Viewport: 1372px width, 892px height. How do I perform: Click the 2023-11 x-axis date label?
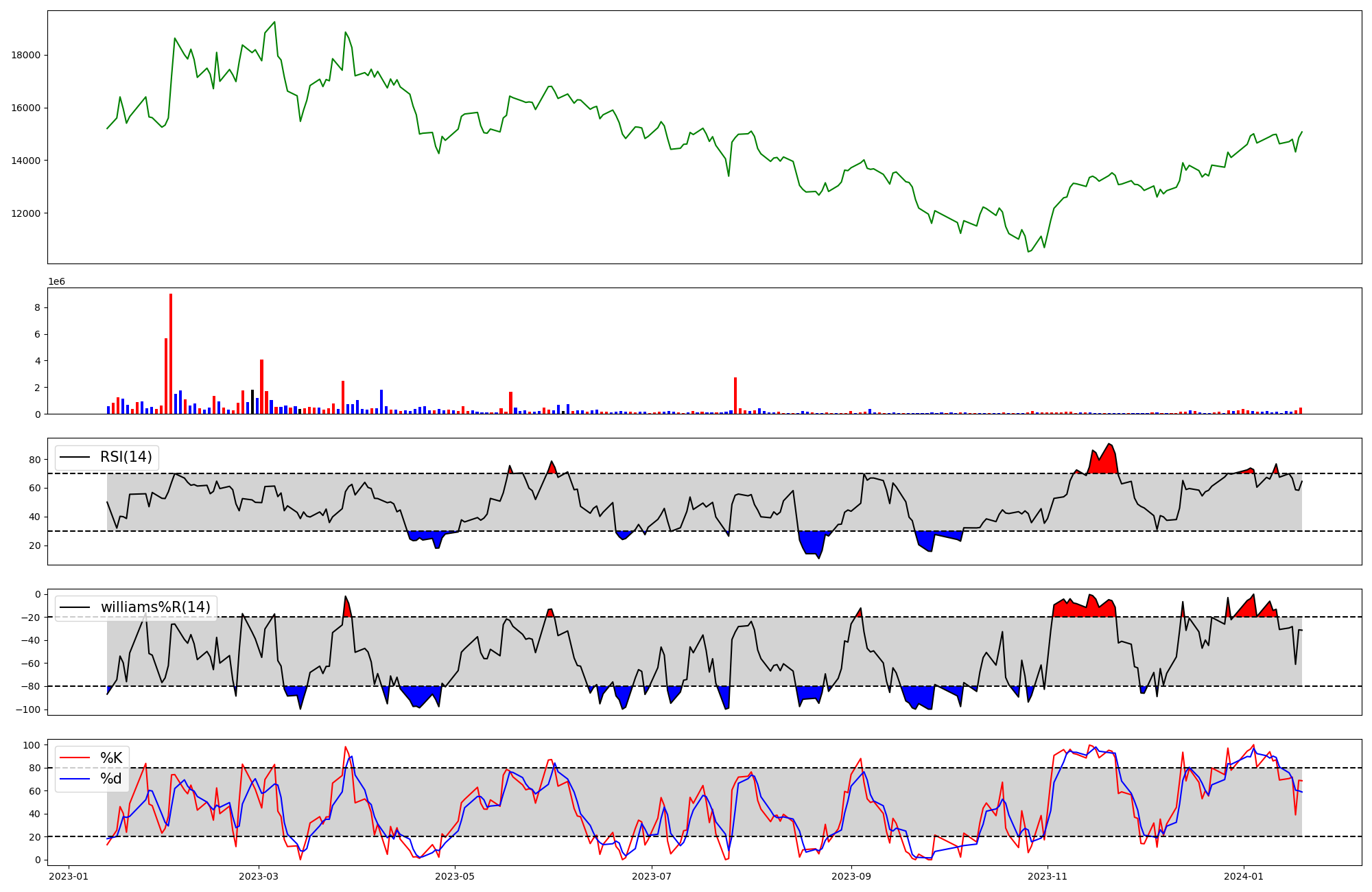pos(1048,876)
